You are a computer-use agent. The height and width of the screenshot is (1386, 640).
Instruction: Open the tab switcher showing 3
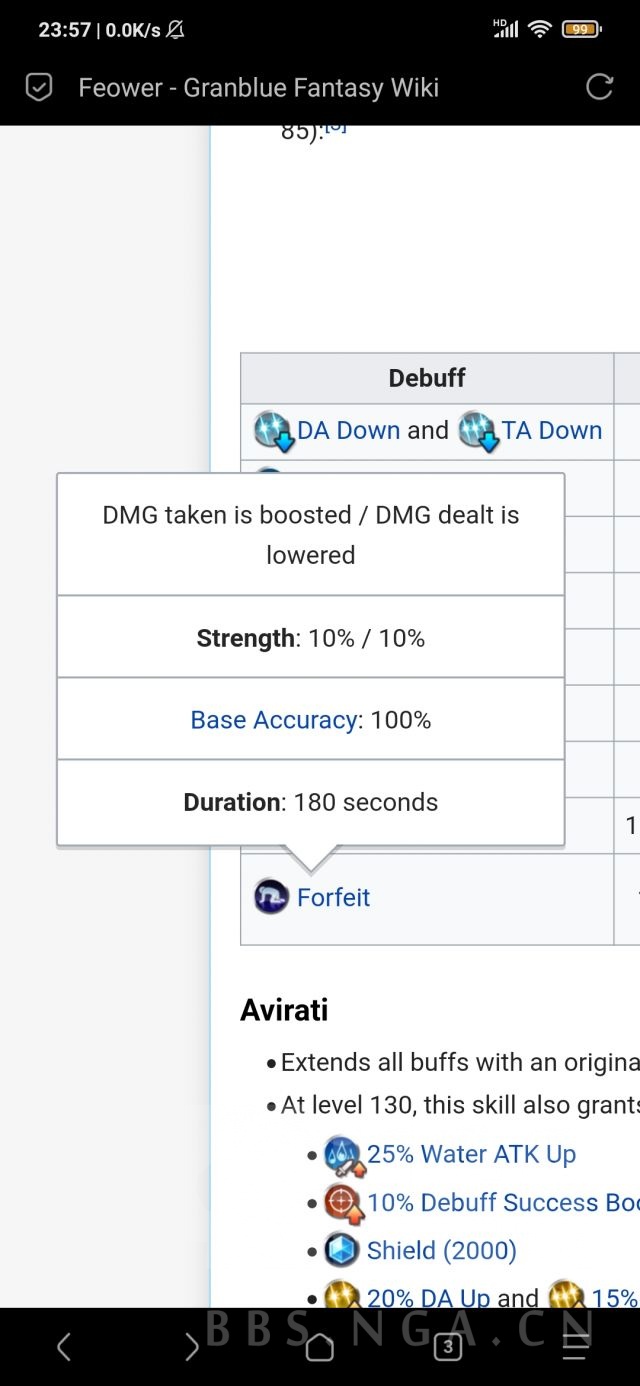tap(447, 1347)
